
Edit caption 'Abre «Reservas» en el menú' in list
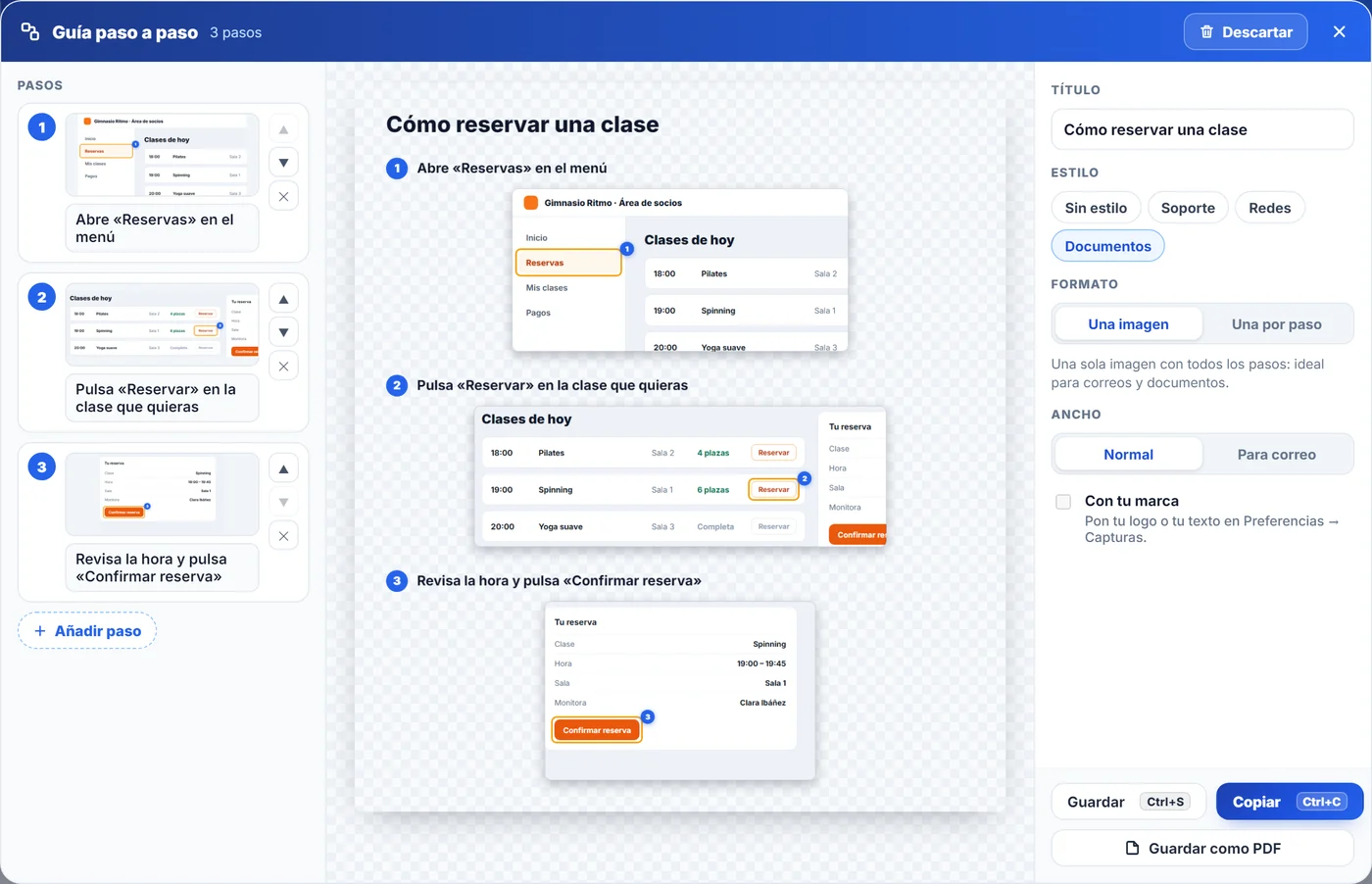point(163,228)
